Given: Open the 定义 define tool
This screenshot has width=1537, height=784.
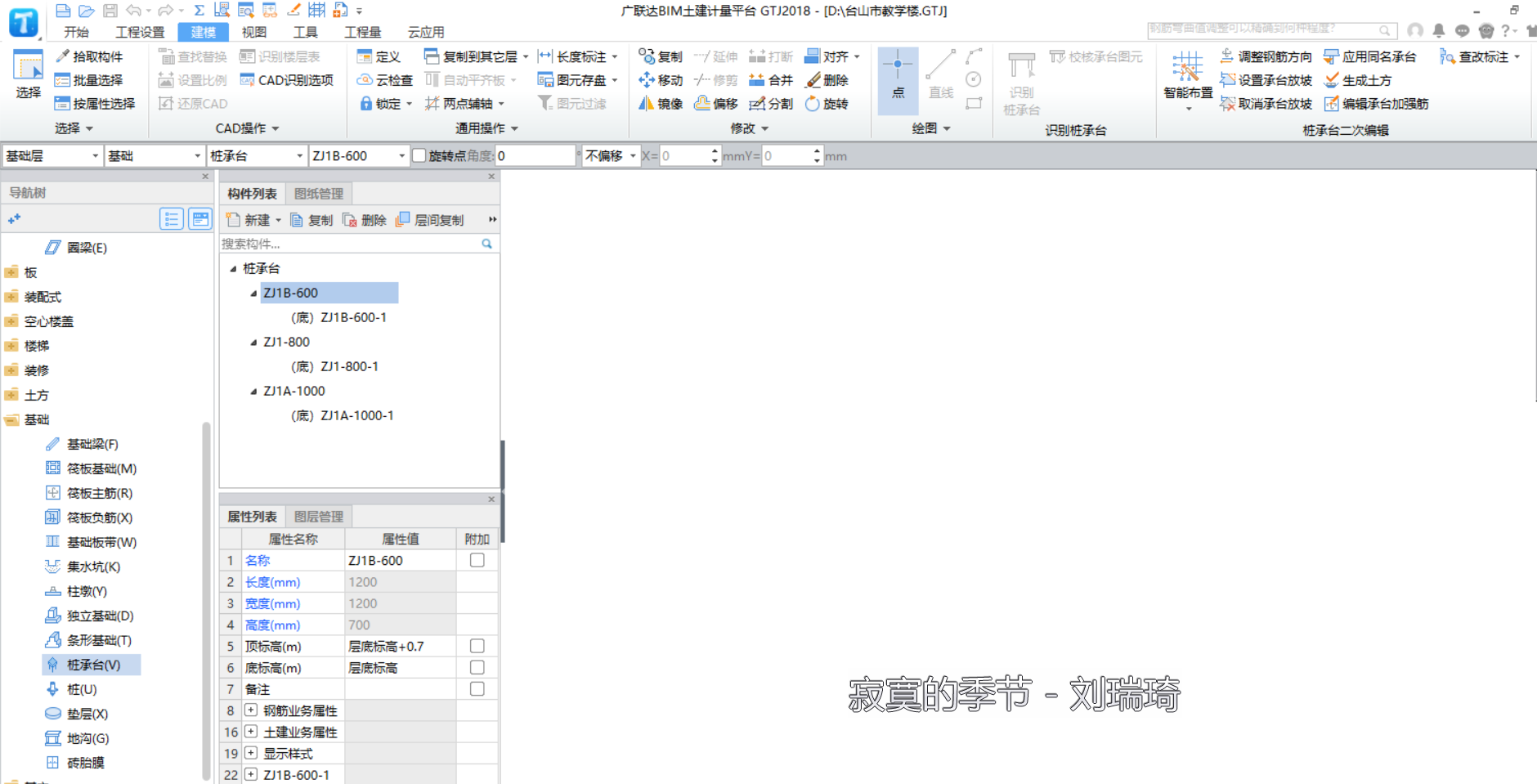Looking at the screenshot, I should [x=379, y=56].
